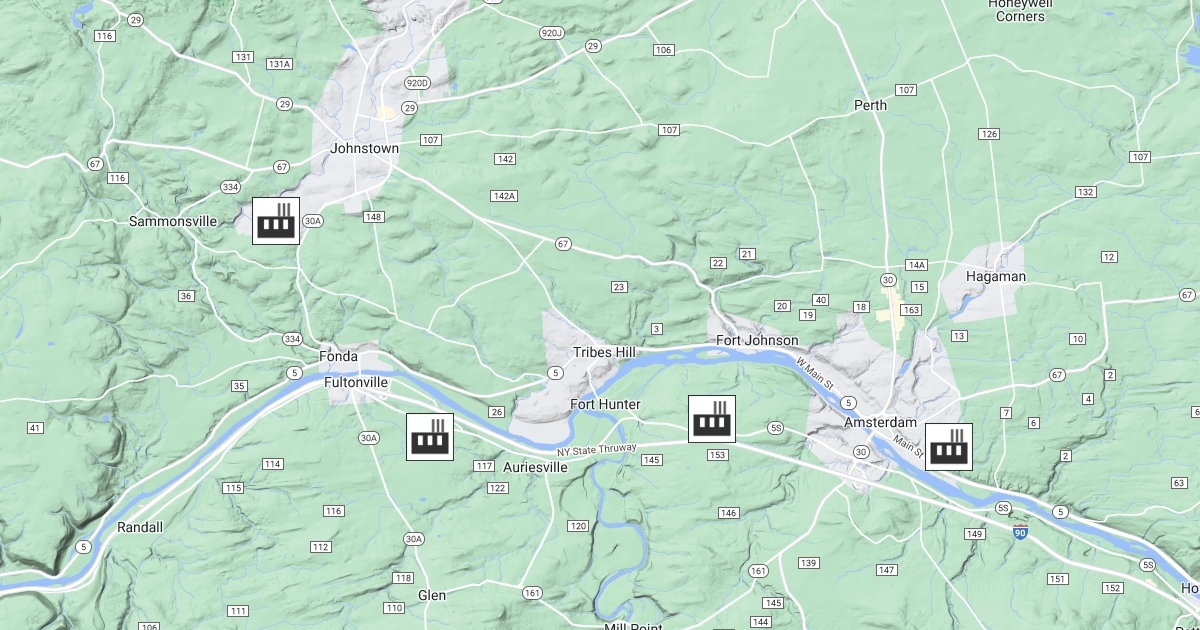1200x630 pixels.
Task: Click the Randall place label
Action: [x=140, y=527]
